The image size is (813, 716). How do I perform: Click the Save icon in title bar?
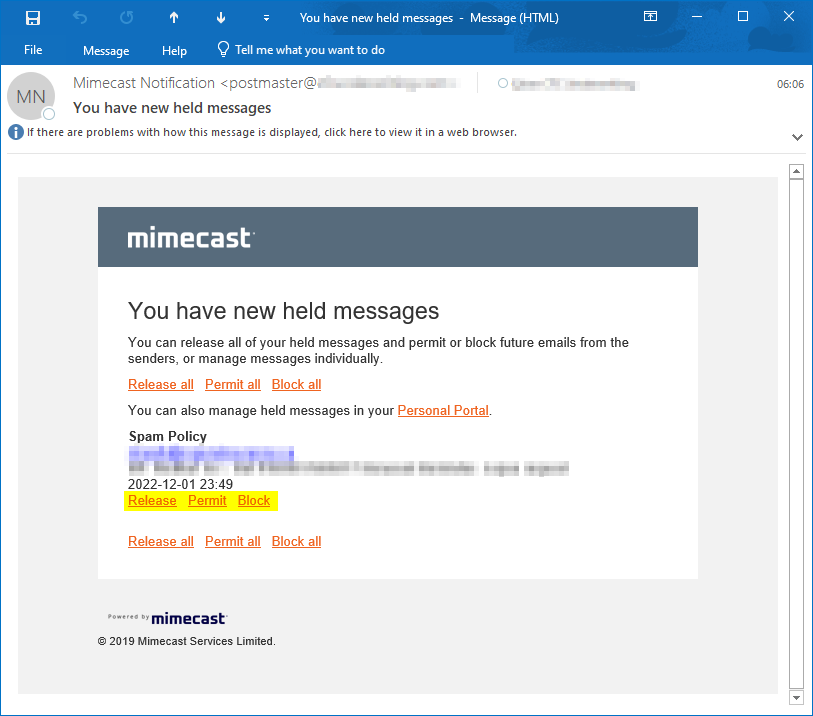(32, 18)
